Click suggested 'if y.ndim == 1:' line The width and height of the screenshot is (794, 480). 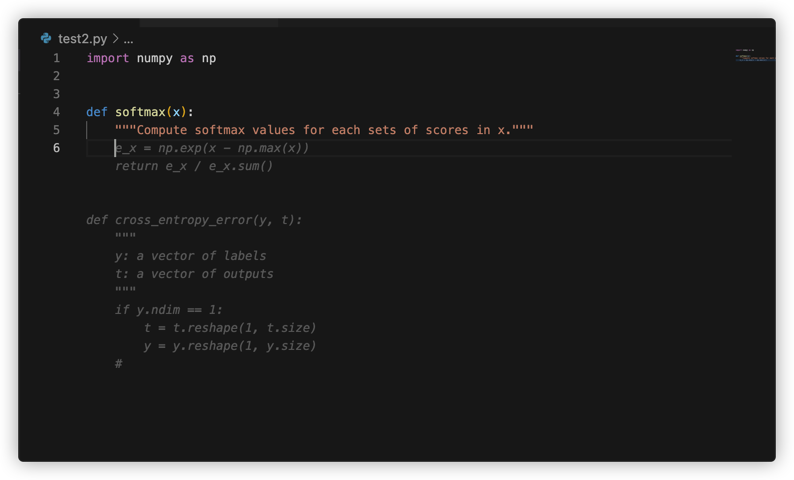tap(169, 310)
